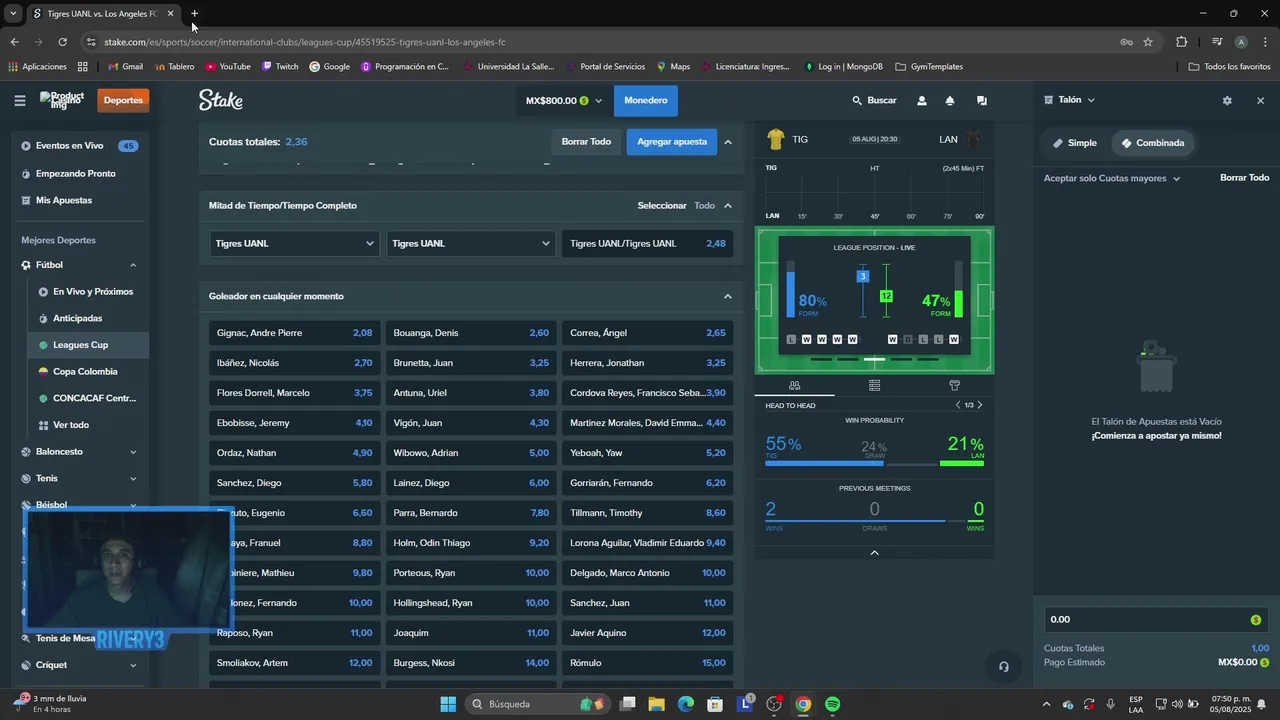Click Agregar apuesta button
Viewport: 1280px width, 720px height.
672,142
